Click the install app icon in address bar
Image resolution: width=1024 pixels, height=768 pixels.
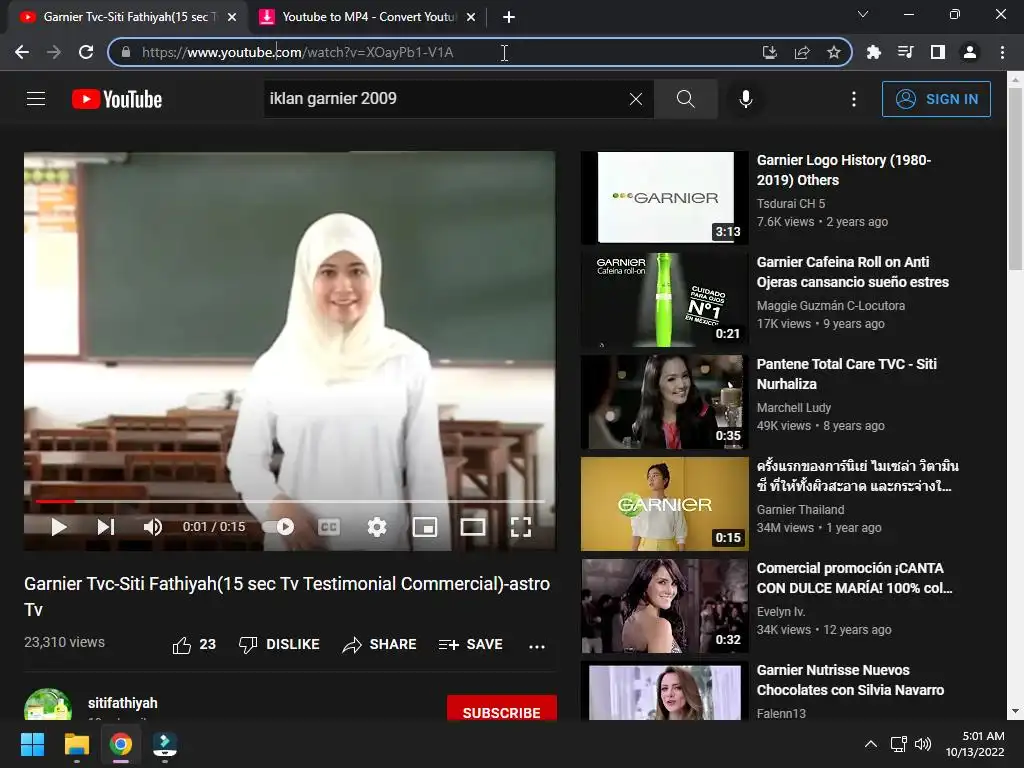(770, 52)
